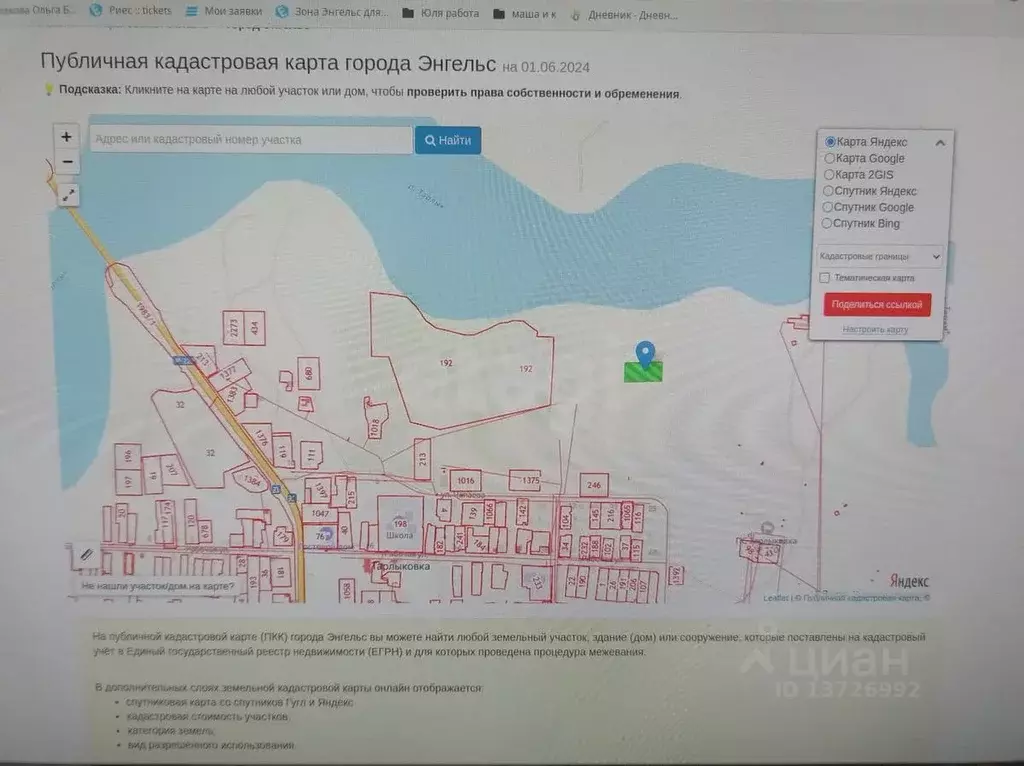Screen dimensions: 1024x766
Task: Click the Школа building 198
Action: pos(400,524)
